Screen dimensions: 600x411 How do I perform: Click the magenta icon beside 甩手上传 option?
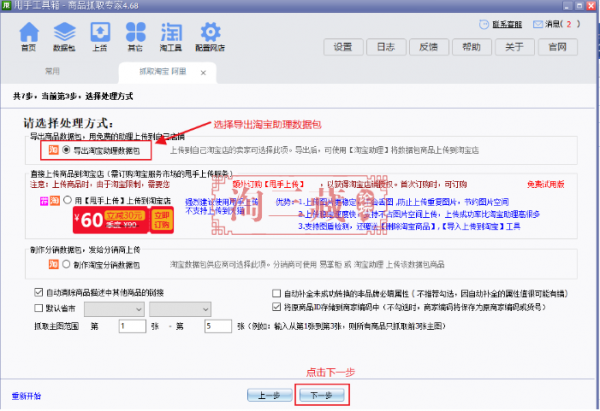pyautogui.click(x=44, y=201)
